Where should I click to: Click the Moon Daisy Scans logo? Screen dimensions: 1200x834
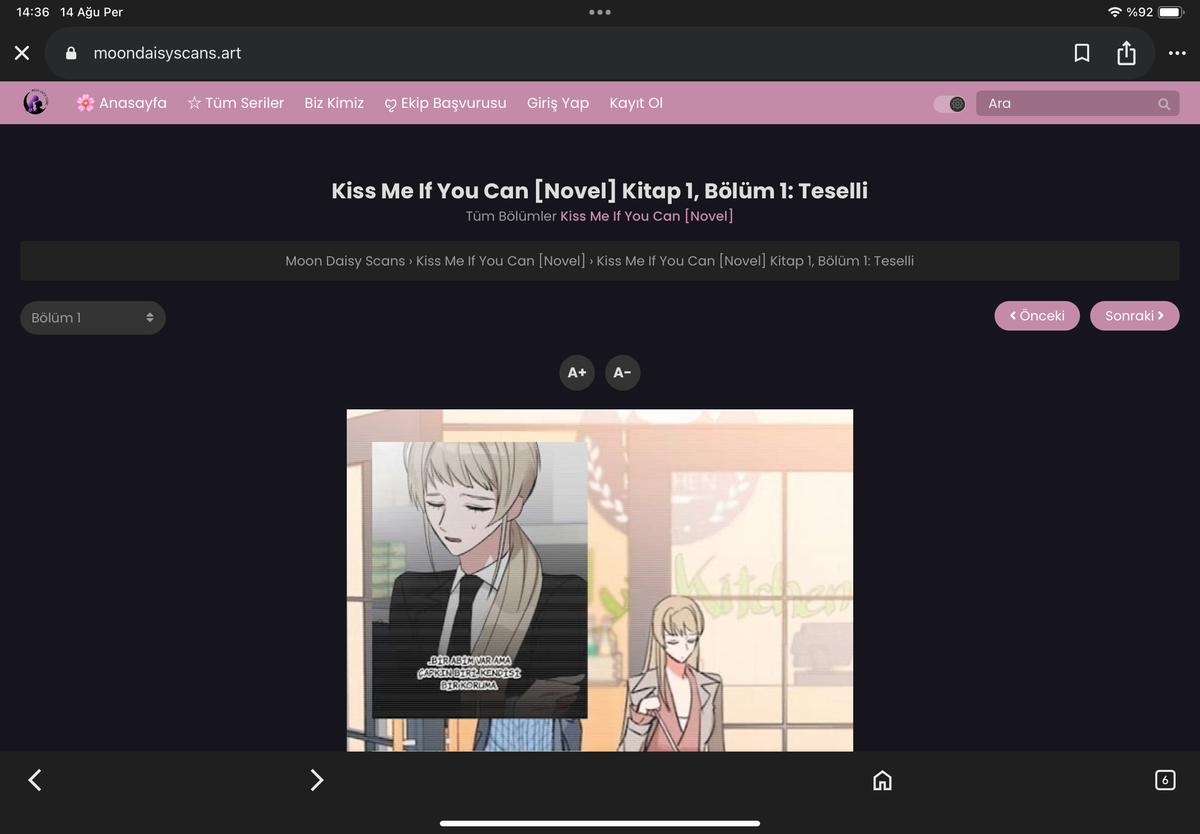pyautogui.click(x=35, y=102)
